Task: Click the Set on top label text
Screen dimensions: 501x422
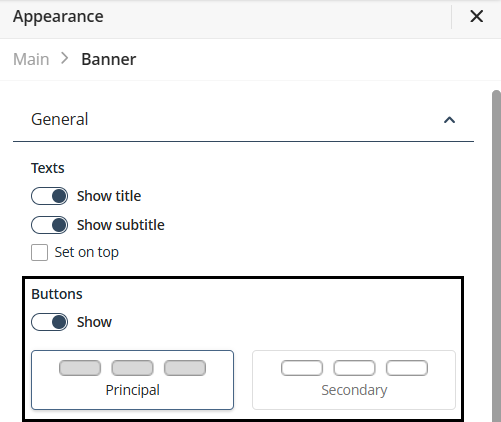Action: 87,252
